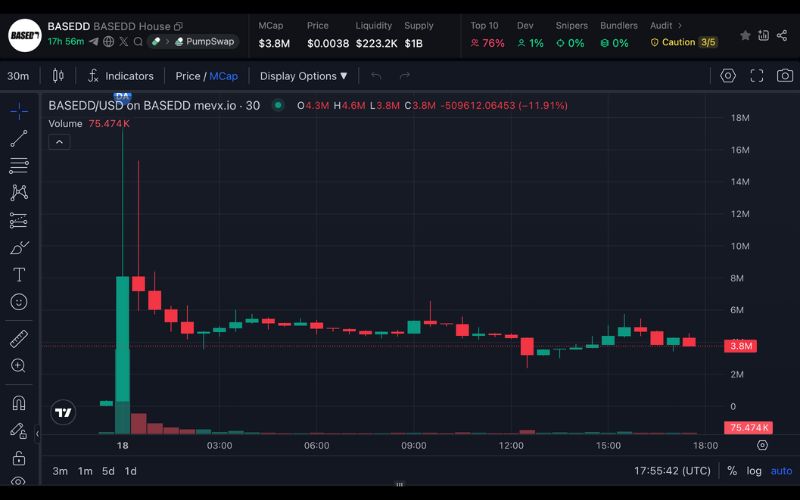The height and width of the screenshot is (500, 800).
Task: Toggle auto scale mode
Action: [781, 471]
